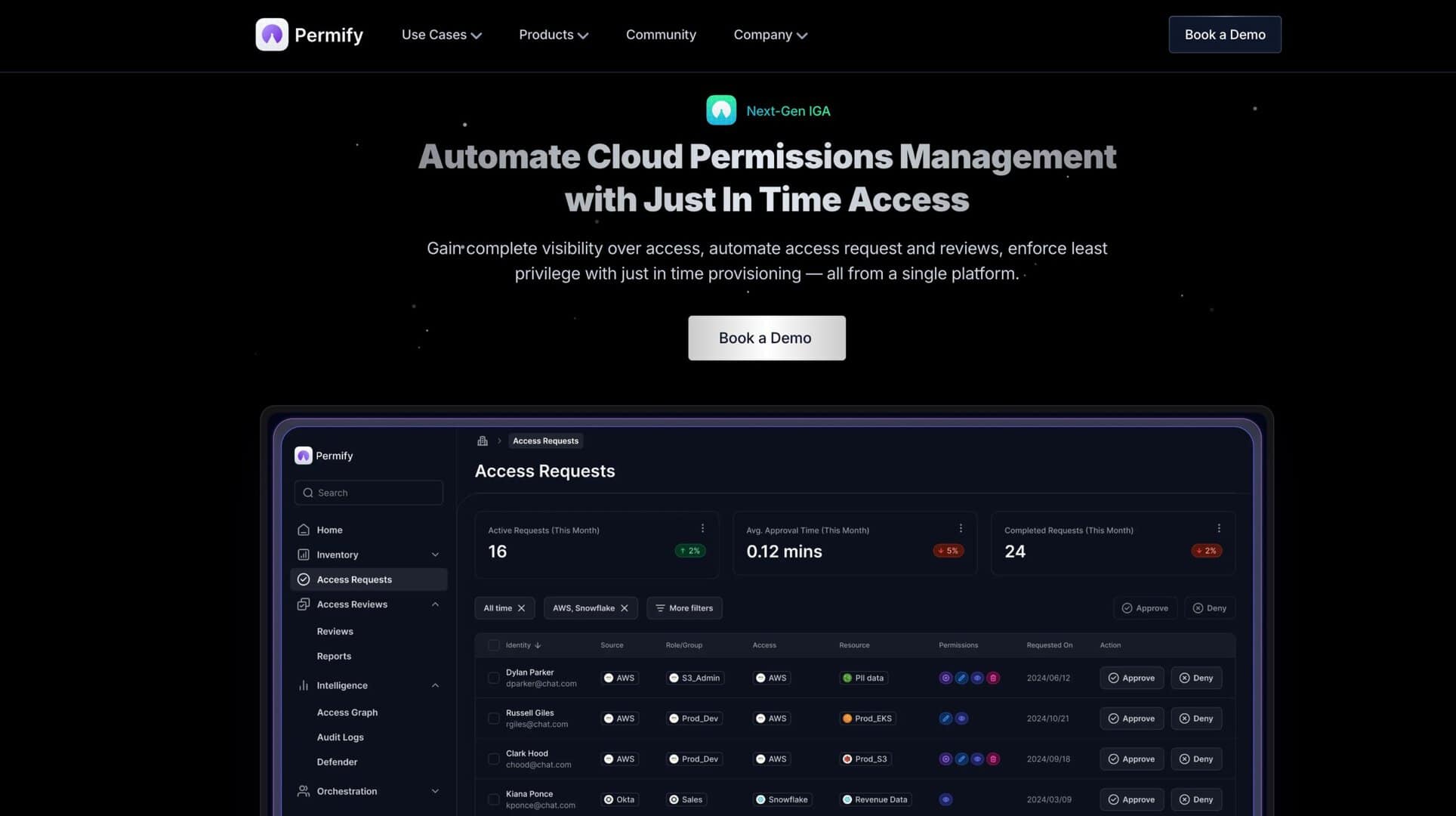Collapse the Access Reviews section
Screen dimensions: 1456x816
434,604
